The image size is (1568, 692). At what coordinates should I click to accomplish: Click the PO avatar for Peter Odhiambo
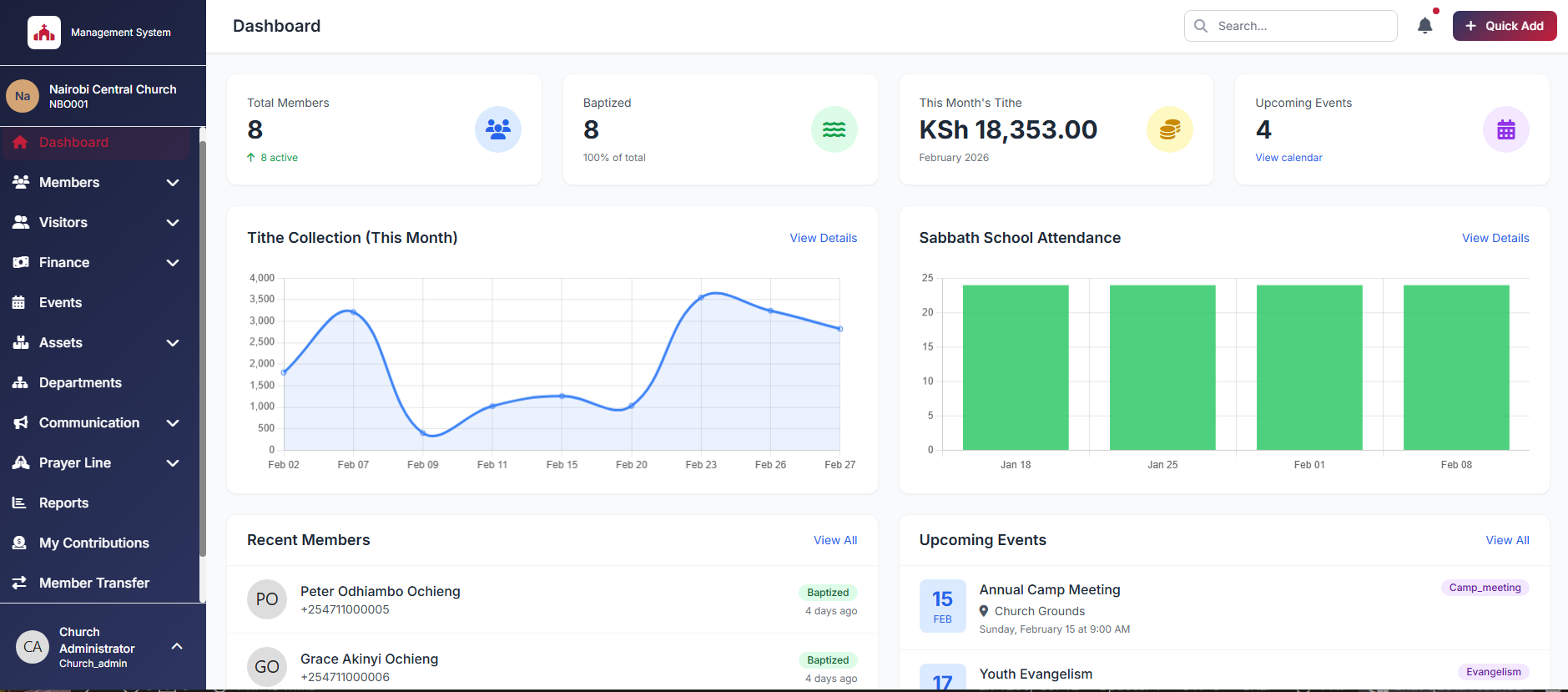267,599
